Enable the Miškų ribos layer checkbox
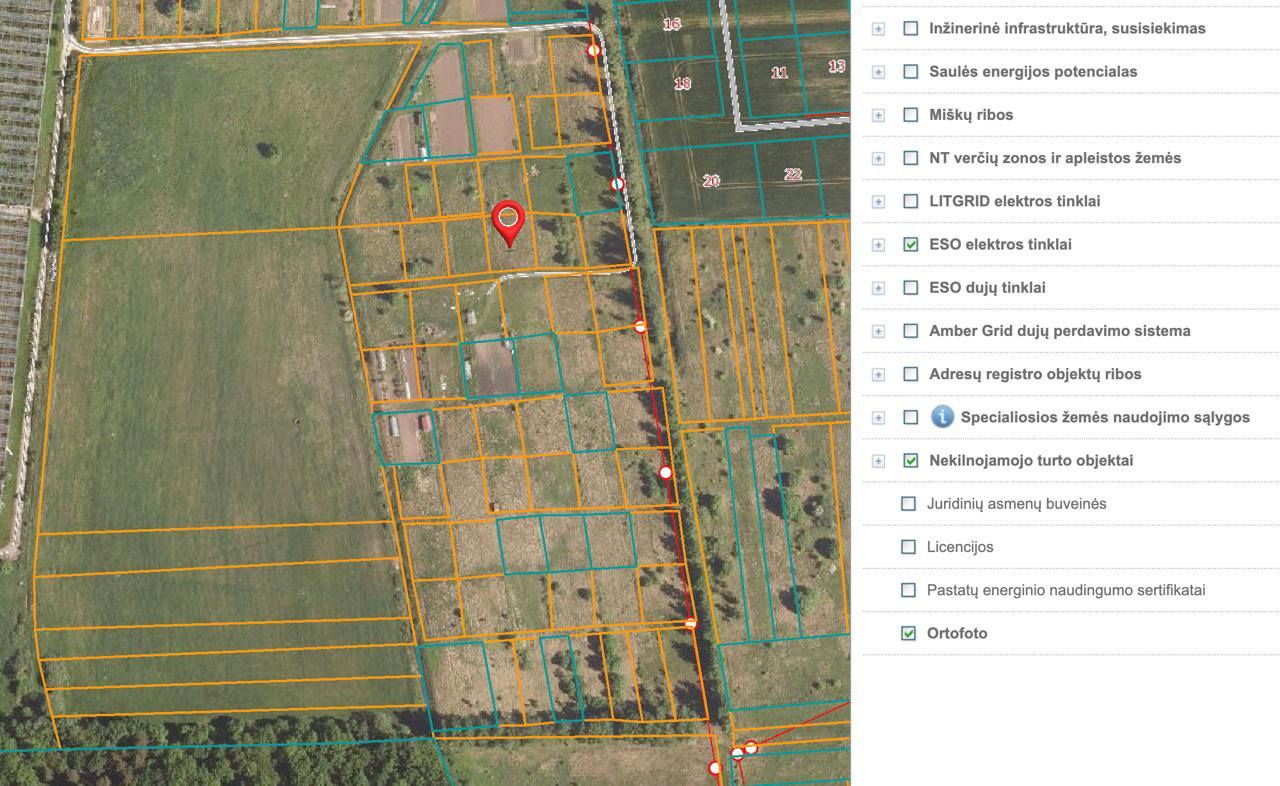Viewport: 1280px width, 786px height. point(910,115)
